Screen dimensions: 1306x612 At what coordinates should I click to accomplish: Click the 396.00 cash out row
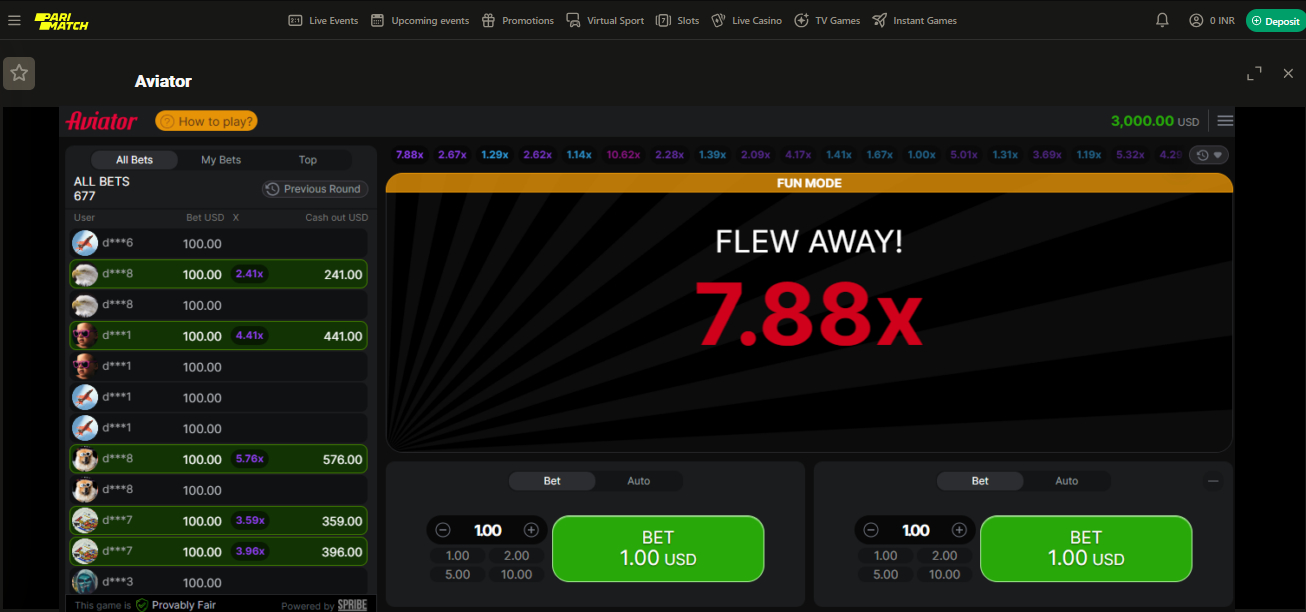[218, 552]
